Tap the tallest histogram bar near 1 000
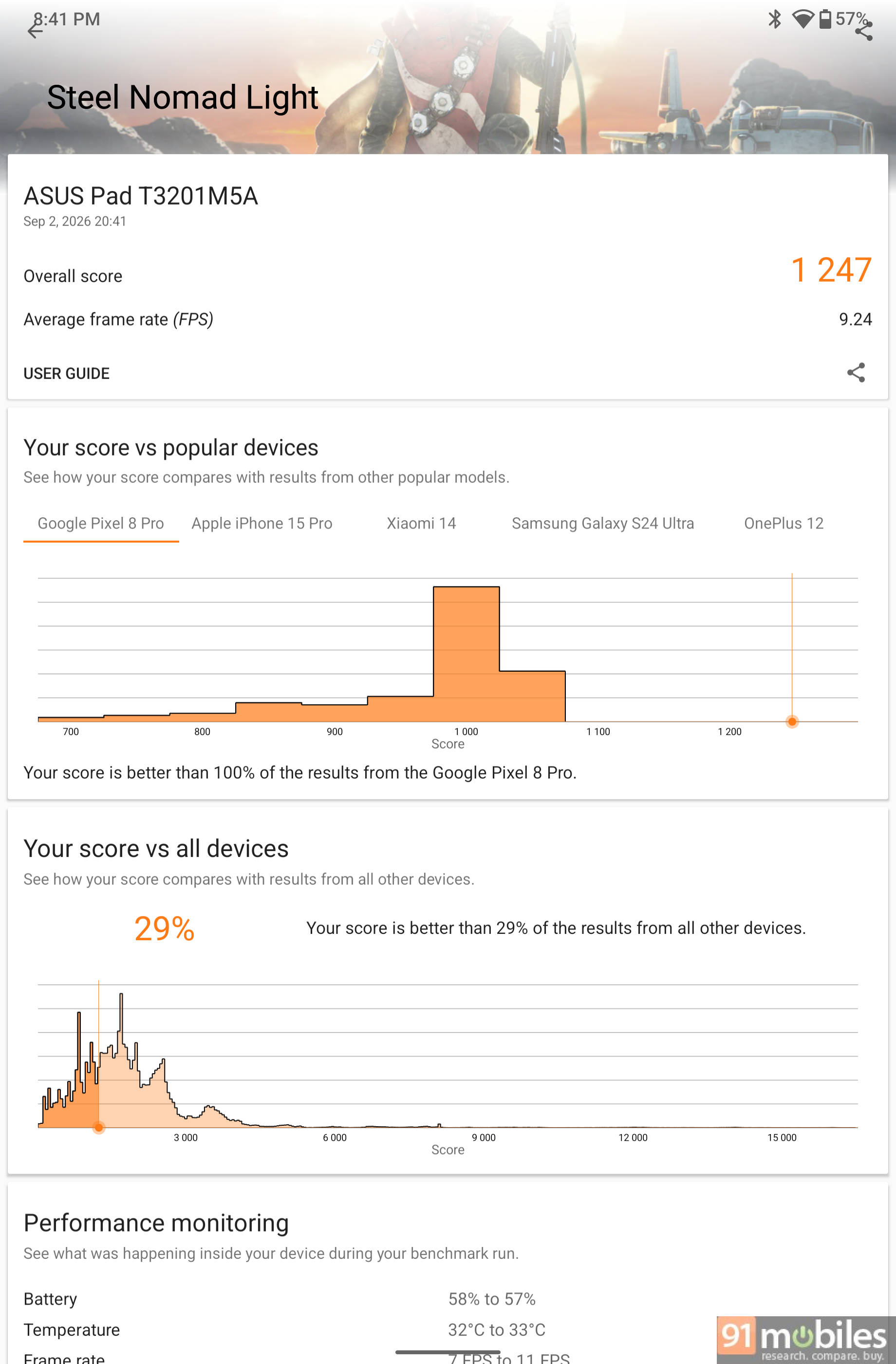This screenshot has height=1364, width=896. coord(466,653)
